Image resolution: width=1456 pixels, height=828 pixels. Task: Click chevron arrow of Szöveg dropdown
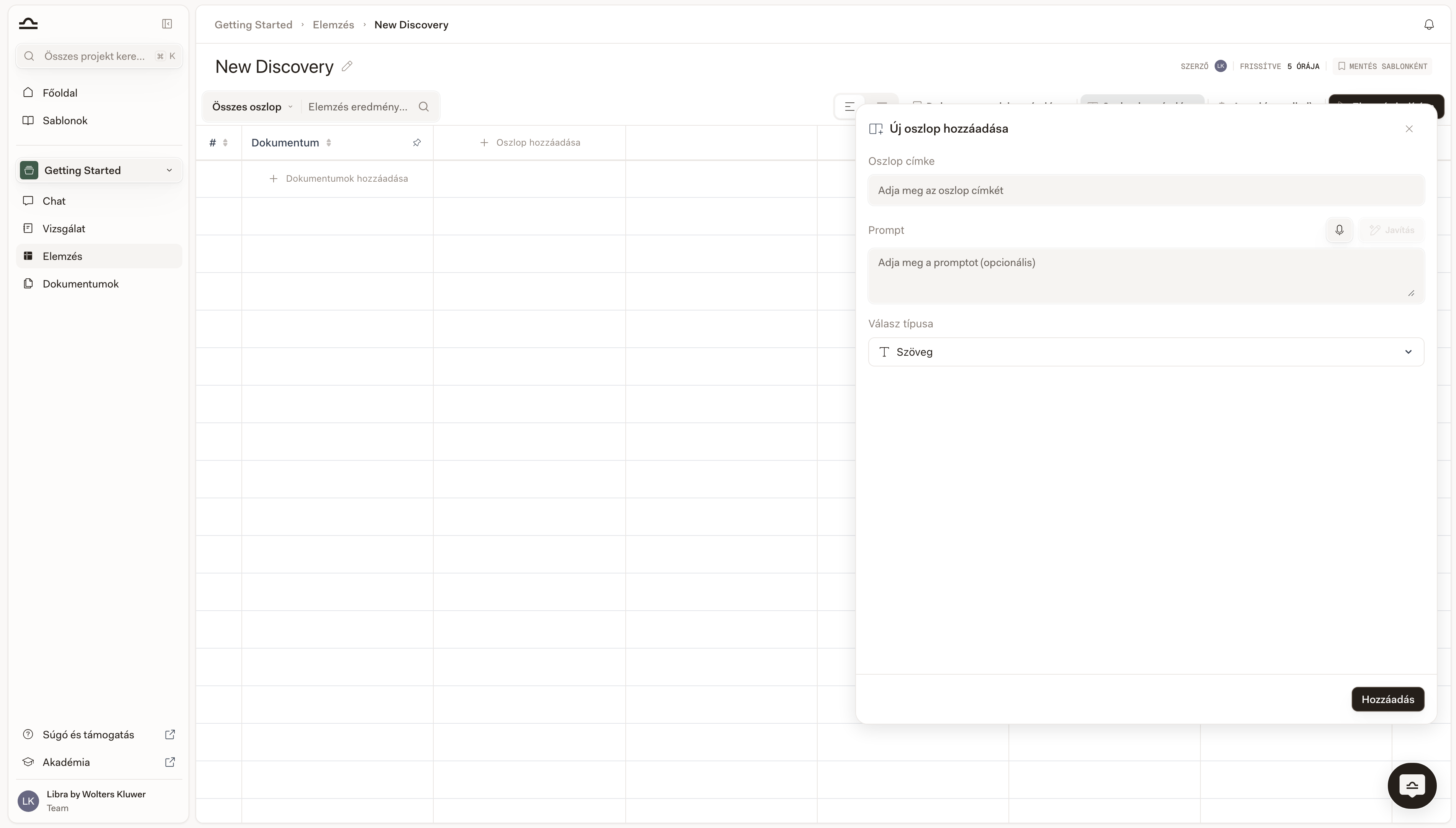[1408, 352]
